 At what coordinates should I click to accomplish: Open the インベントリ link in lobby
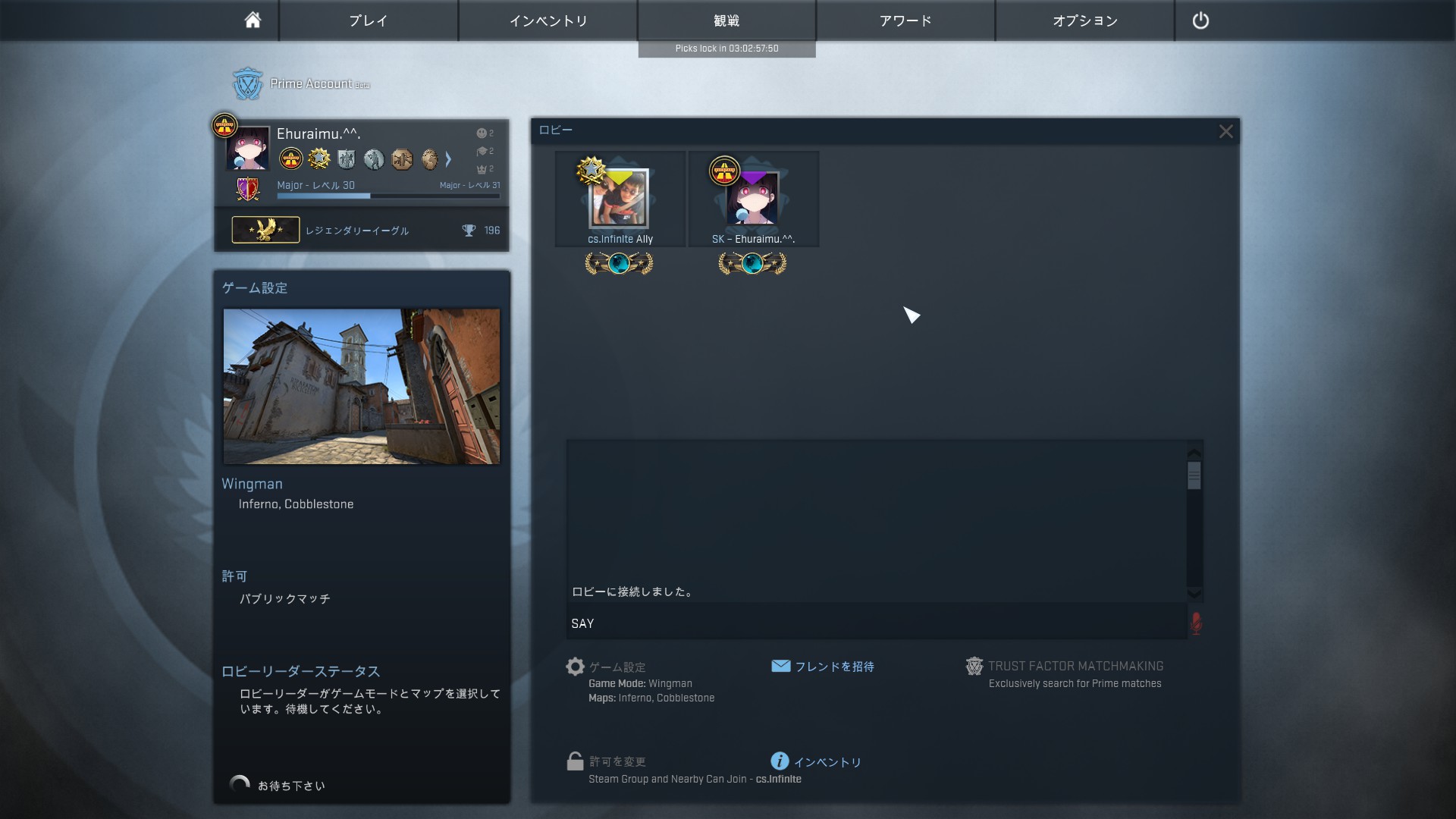click(827, 762)
